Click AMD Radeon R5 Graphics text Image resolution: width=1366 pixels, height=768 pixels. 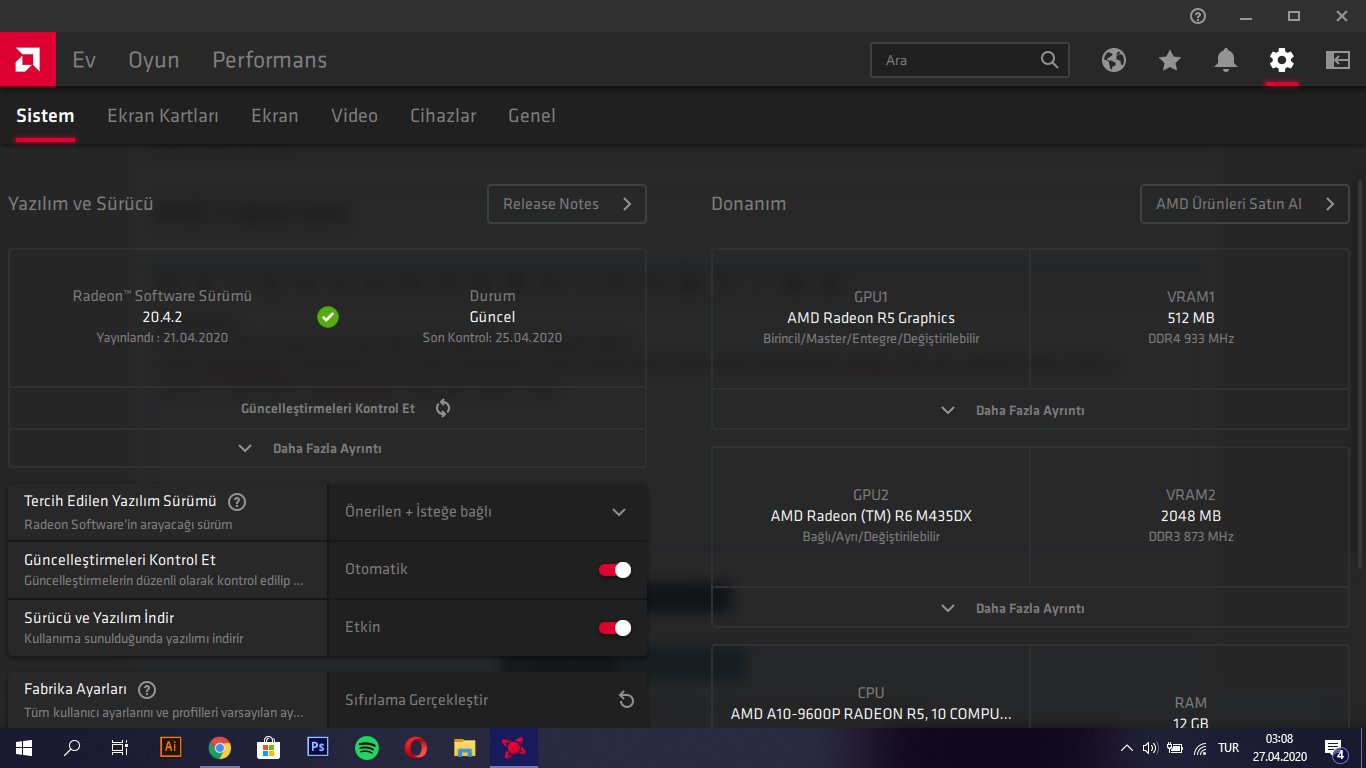pyautogui.click(x=871, y=318)
